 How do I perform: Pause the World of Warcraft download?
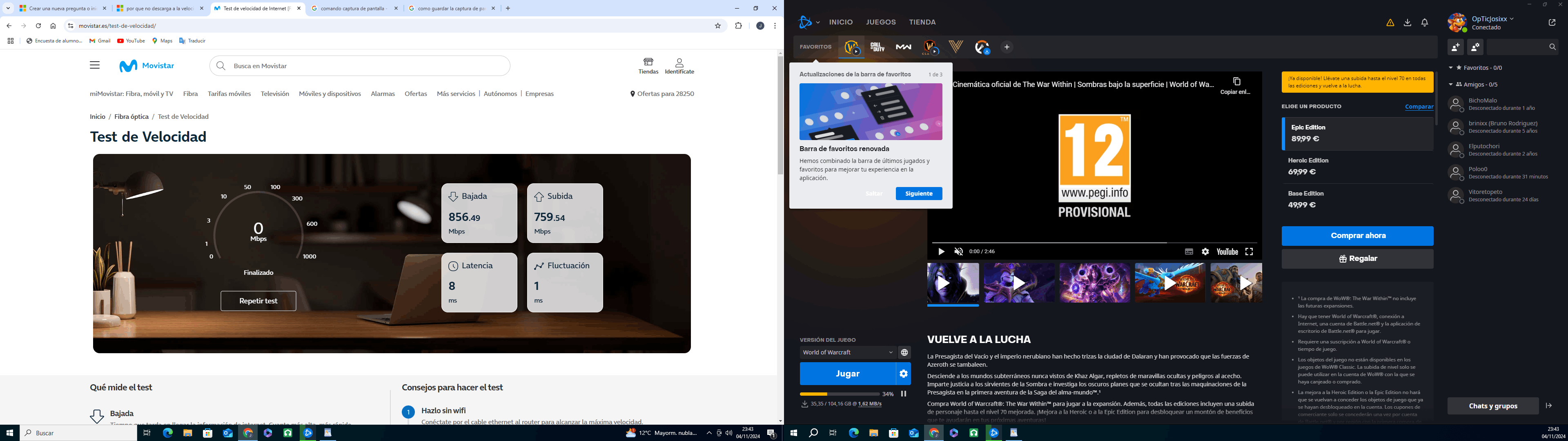coord(904,394)
